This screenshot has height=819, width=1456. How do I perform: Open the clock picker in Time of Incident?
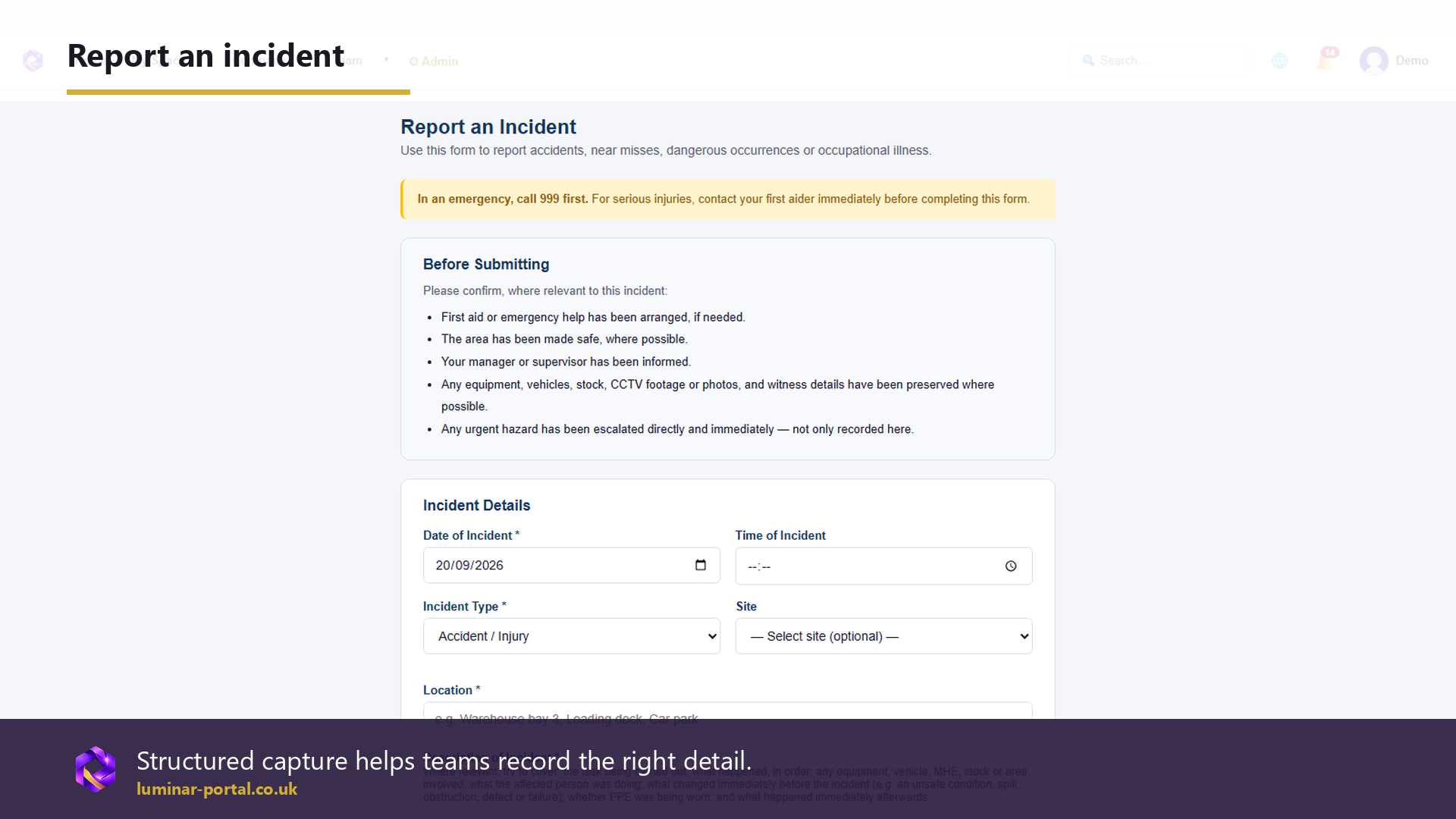point(1011,566)
